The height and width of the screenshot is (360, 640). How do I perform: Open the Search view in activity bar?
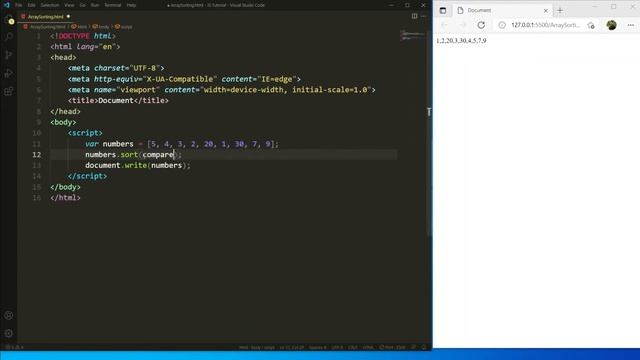pos(9,37)
